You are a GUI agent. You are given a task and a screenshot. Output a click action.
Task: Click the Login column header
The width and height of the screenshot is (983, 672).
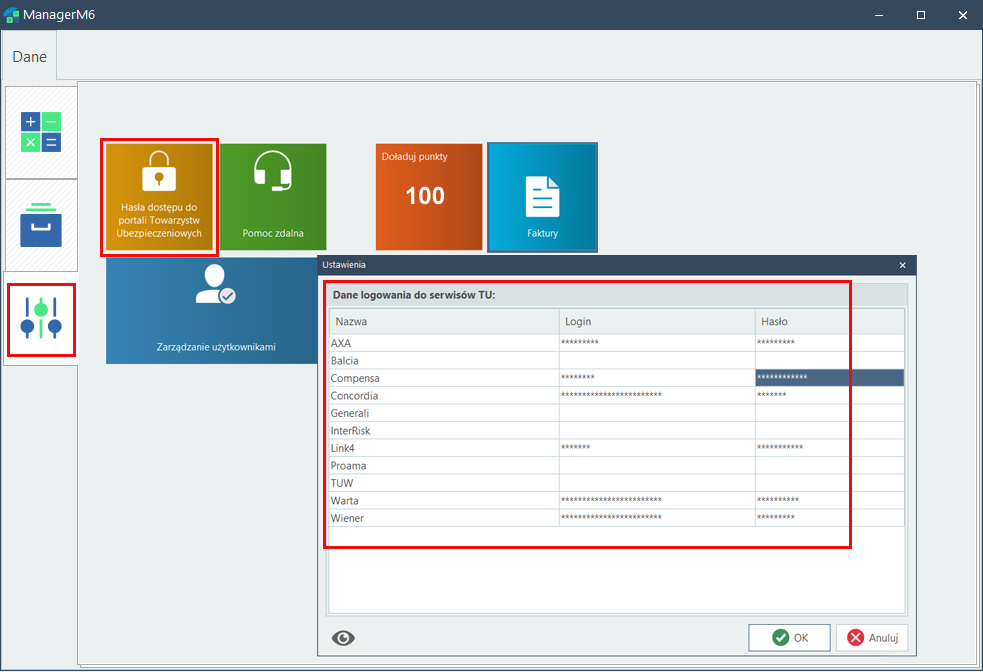tap(657, 322)
